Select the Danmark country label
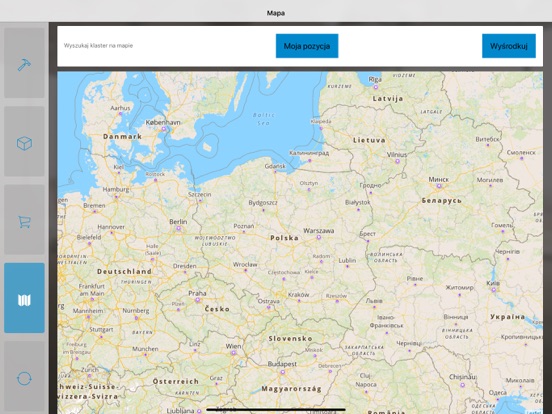 (x=123, y=136)
